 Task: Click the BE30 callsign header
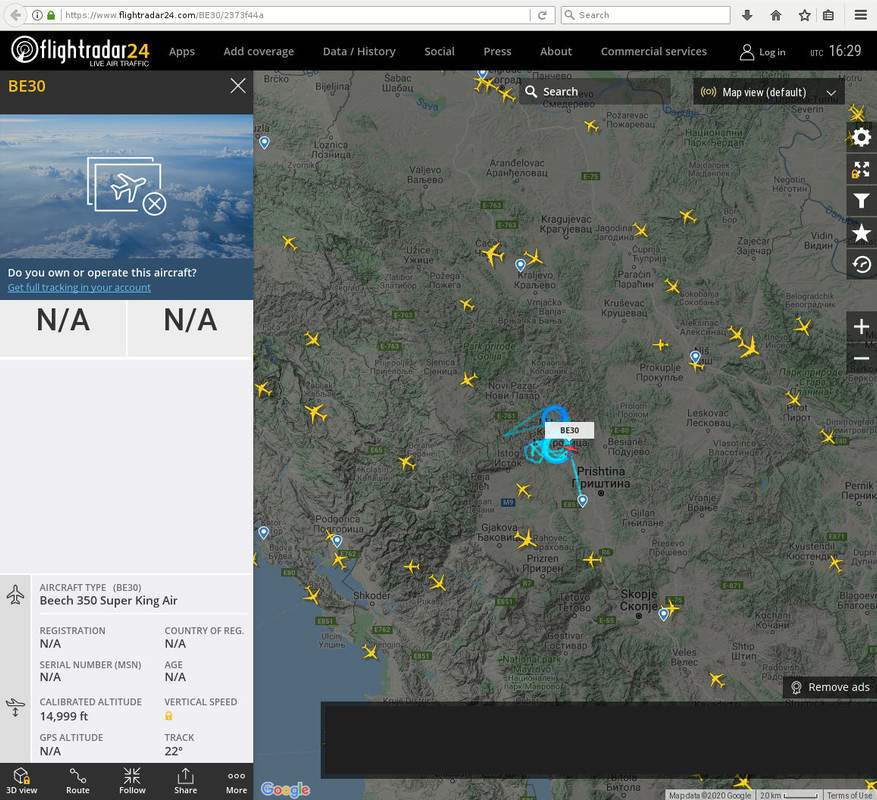[27, 86]
